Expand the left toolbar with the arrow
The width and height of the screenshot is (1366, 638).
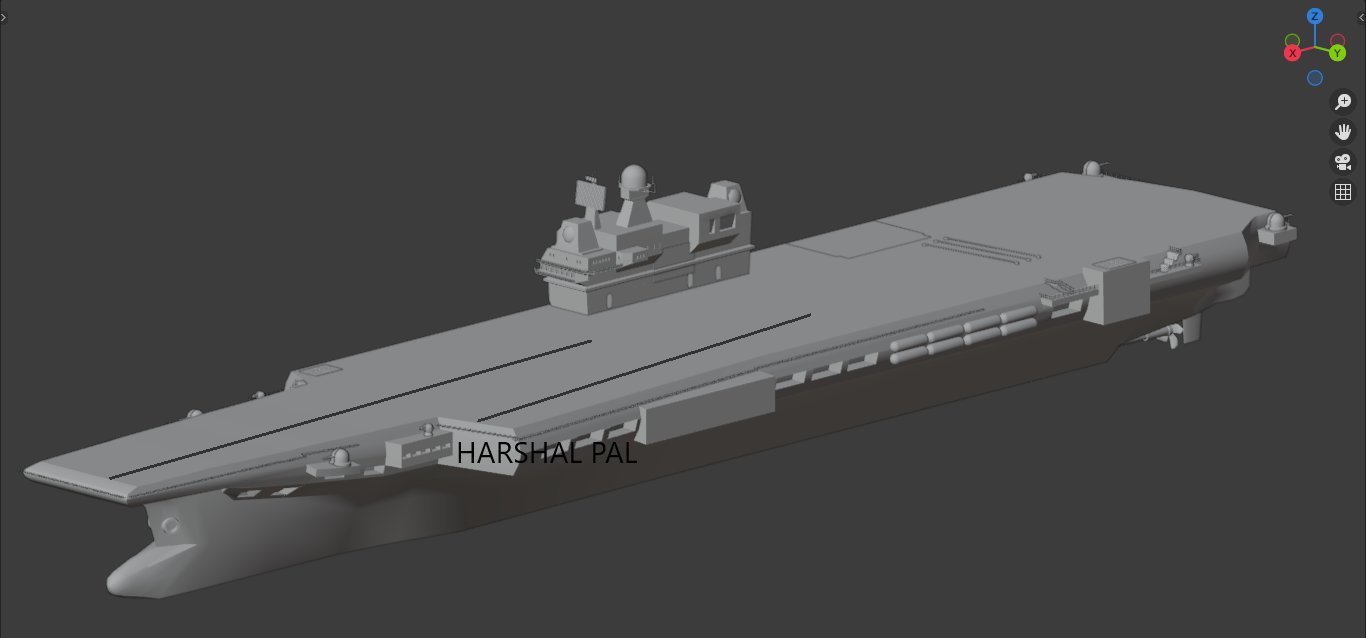(x=4, y=17)
